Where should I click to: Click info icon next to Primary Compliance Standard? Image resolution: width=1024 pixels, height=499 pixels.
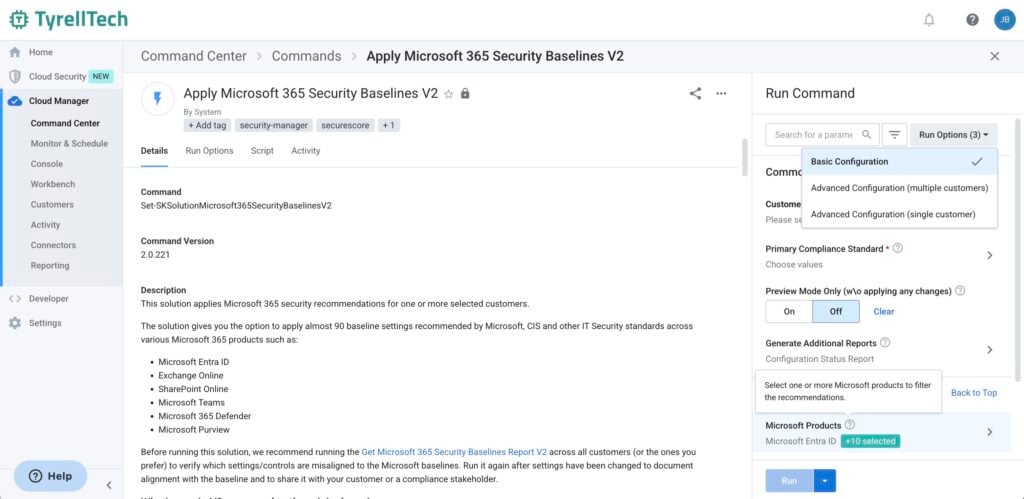897,248
